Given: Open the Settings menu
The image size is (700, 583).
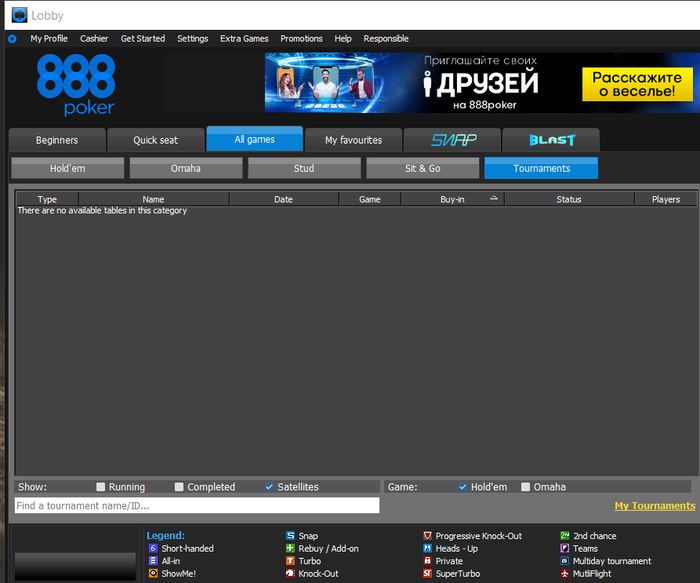Looking at the screenshot, I should tap(192, 39).
